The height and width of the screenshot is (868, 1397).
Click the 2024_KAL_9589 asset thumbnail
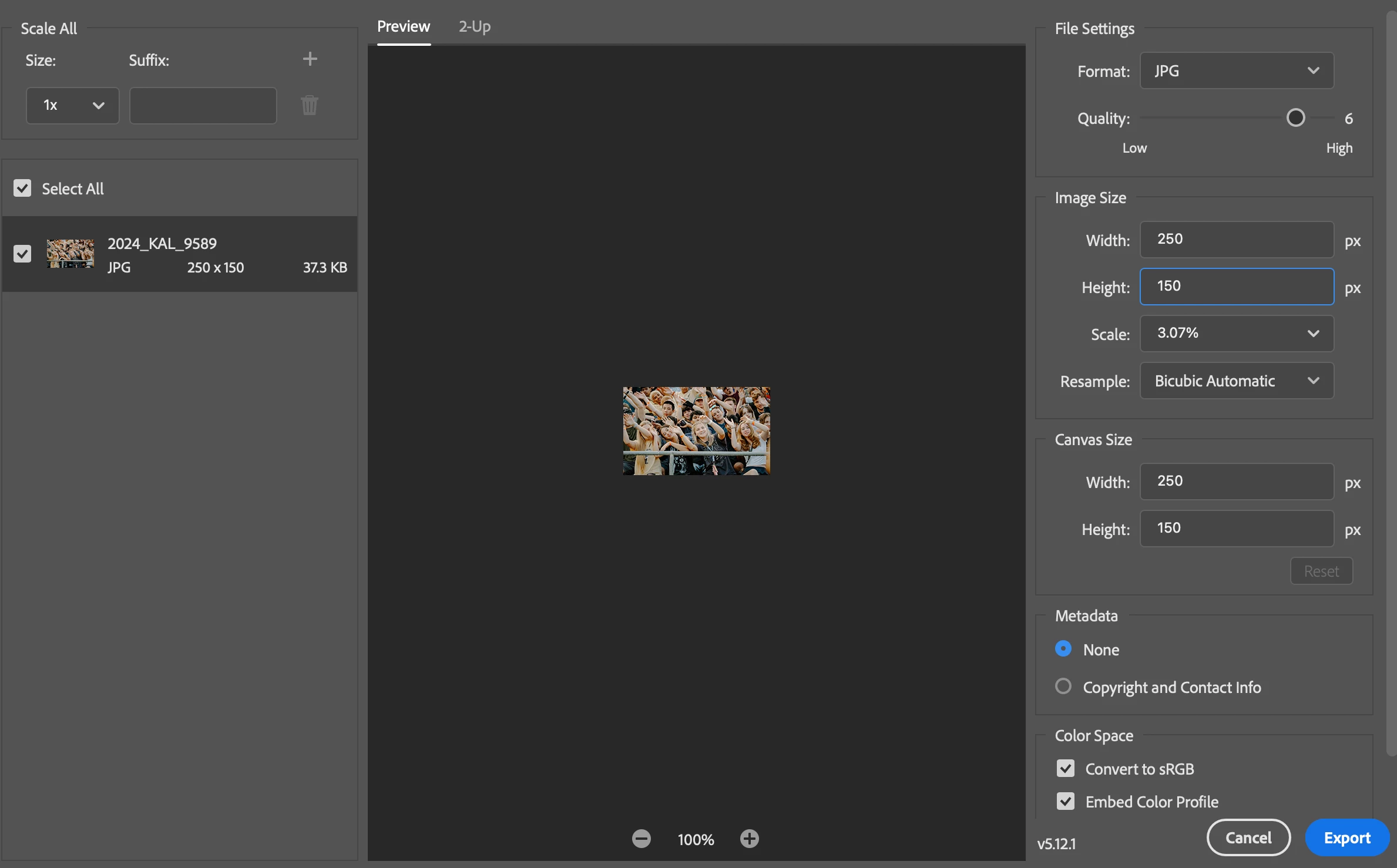tap(70, 254)
